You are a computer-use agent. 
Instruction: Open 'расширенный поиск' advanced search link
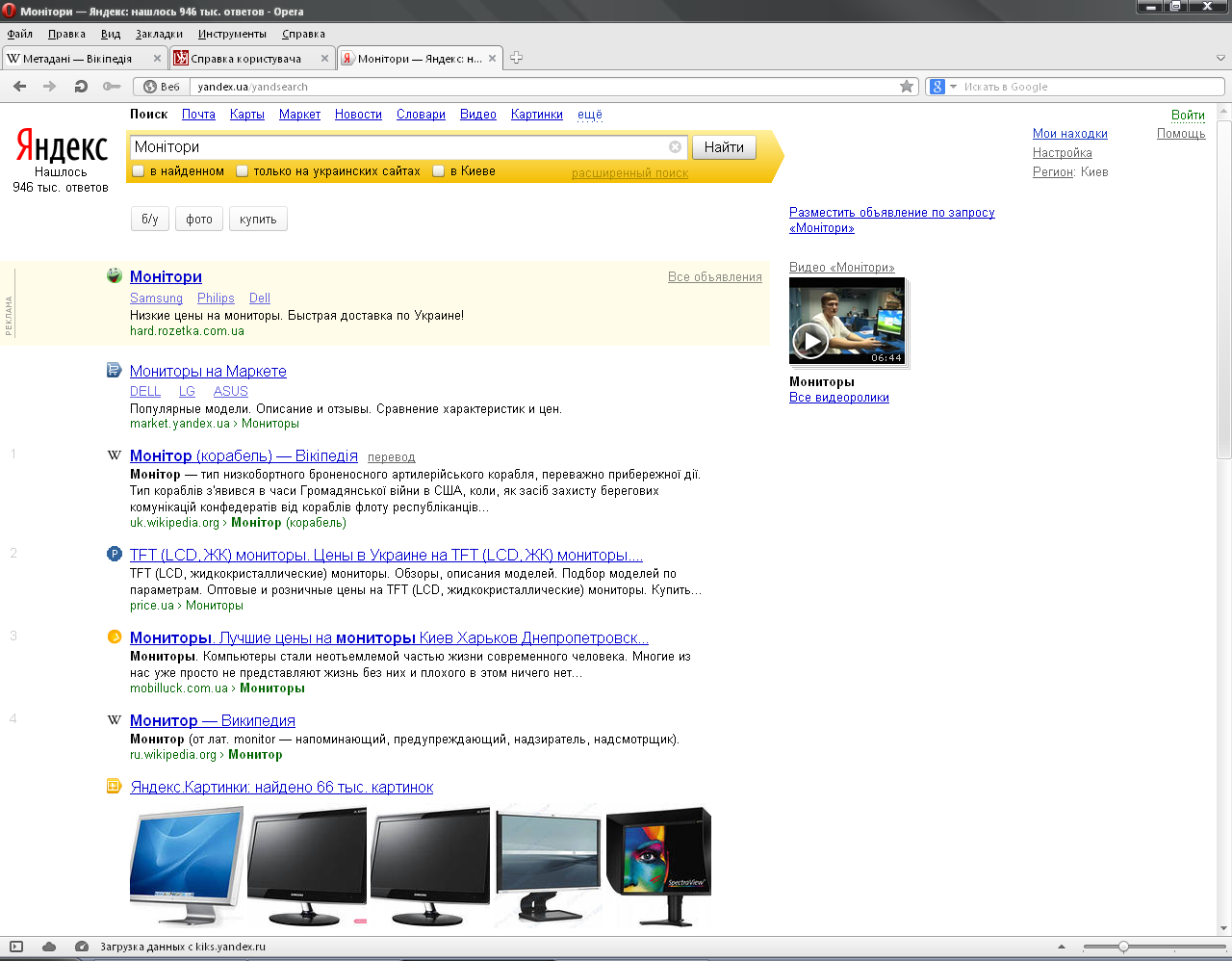pyautogui.click(x=629, y=173)
